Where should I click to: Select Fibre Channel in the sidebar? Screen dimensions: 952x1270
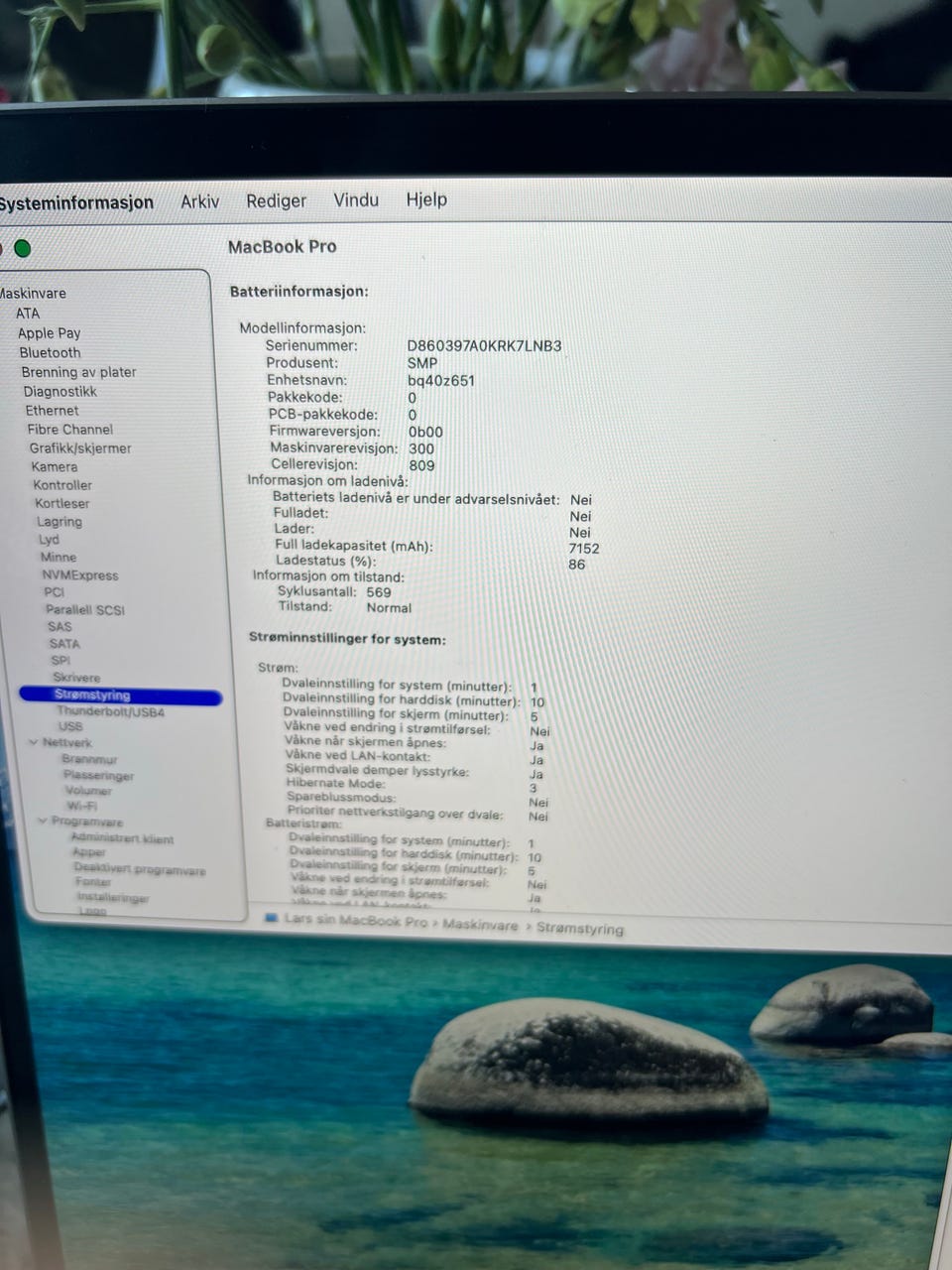pos(70,429)
